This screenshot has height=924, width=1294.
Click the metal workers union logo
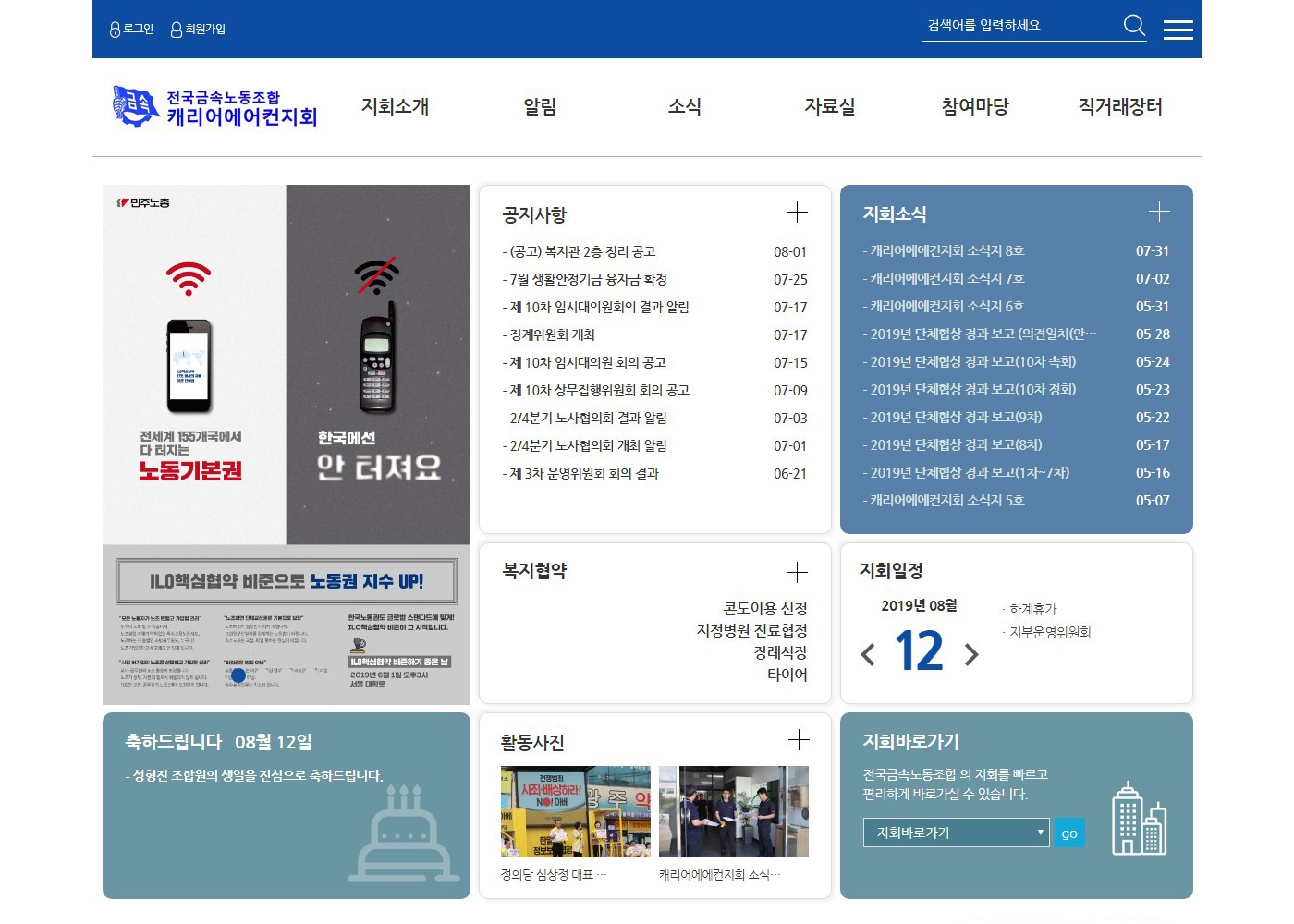pos(214,107)
